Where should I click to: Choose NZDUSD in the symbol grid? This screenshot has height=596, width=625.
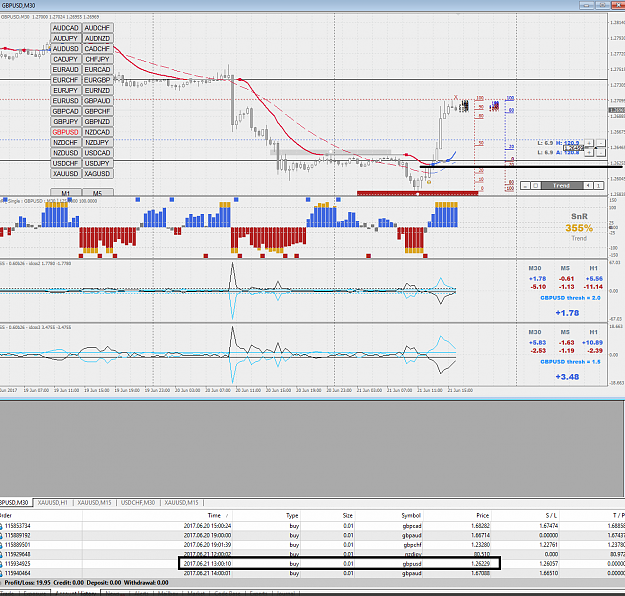tap(66, 153)
